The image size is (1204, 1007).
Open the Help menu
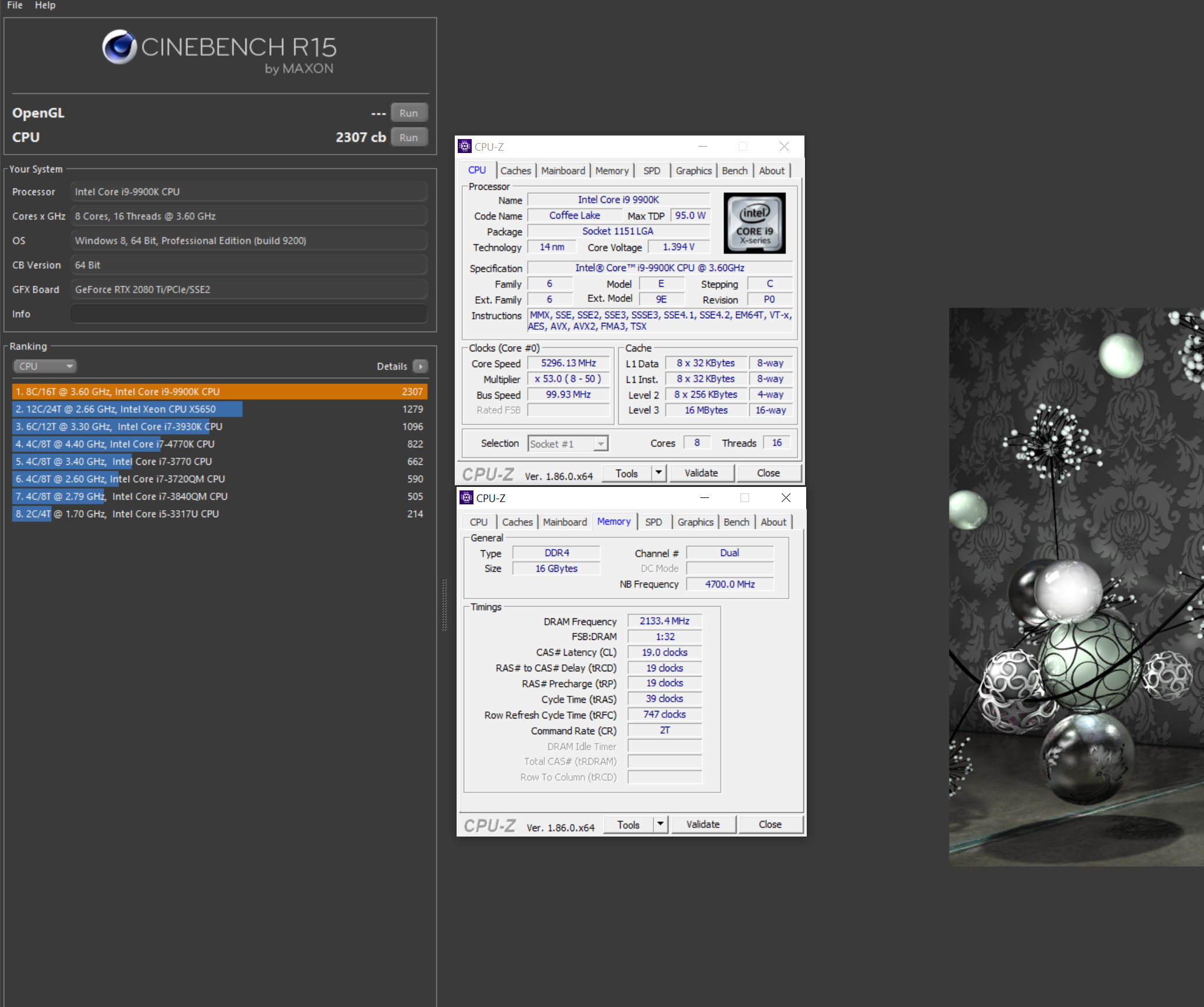[45, 5]
